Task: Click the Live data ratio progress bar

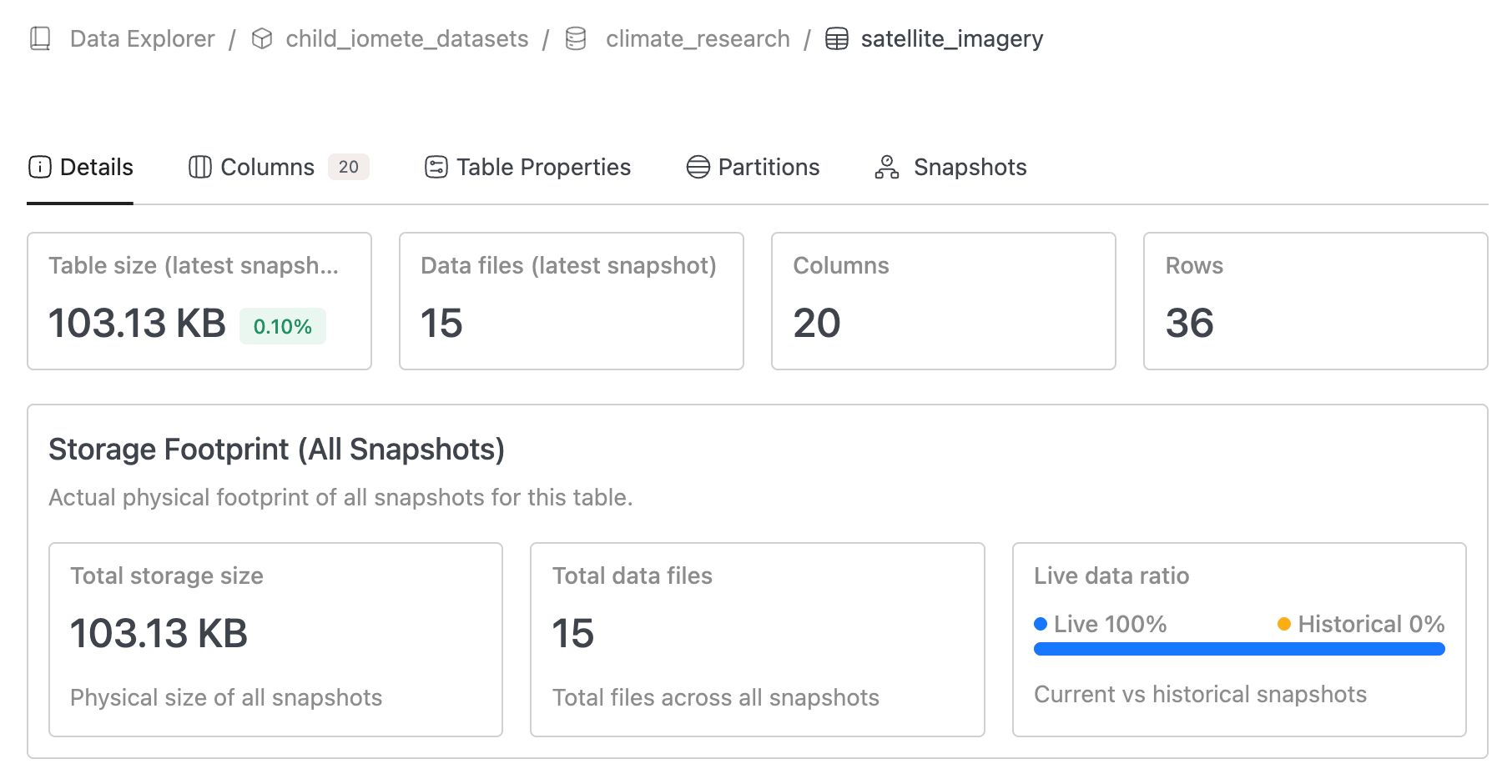Action: (1238, 648)
